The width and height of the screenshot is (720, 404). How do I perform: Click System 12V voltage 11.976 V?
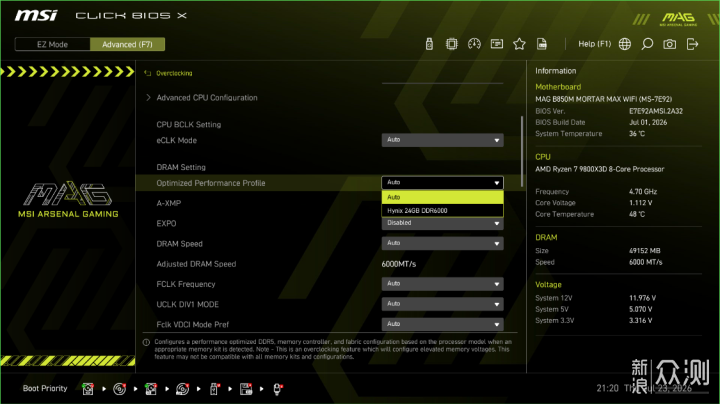(x=642, y=298)
